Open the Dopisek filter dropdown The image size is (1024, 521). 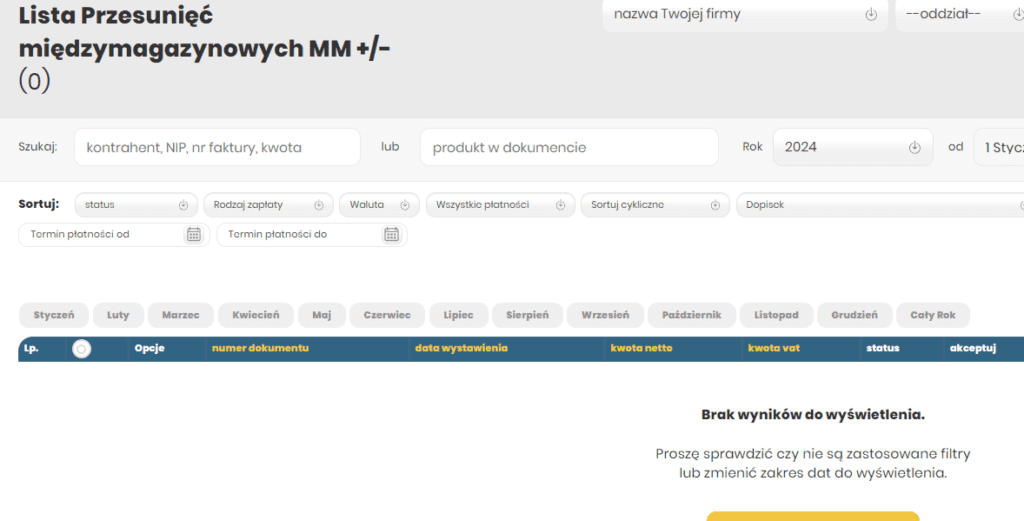pyautogui.click(x=880, y=205)
